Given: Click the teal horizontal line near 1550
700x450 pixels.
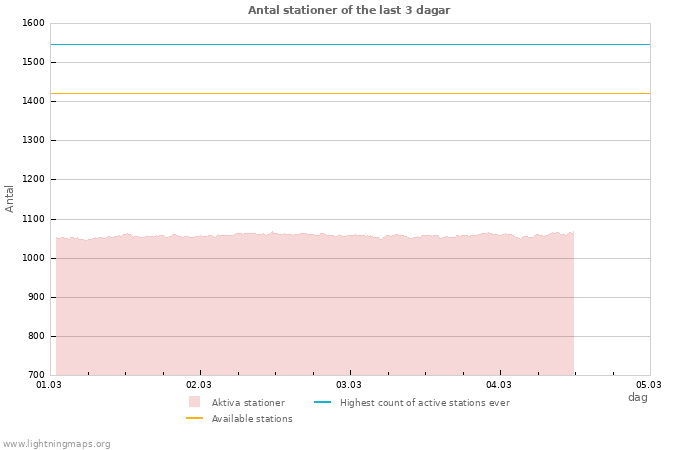Looking at the screenshot, I should [x=350, y=44].
